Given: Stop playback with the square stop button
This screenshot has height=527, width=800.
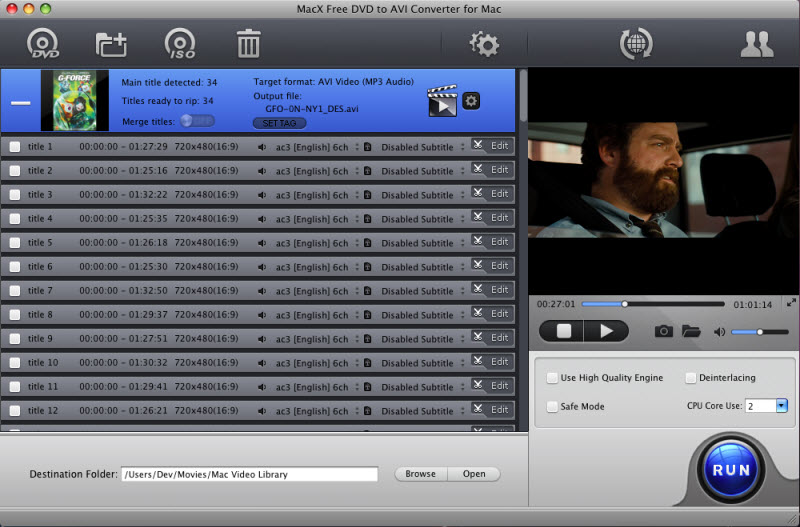Looking at the screenshot, I should (x=562, y=331).
